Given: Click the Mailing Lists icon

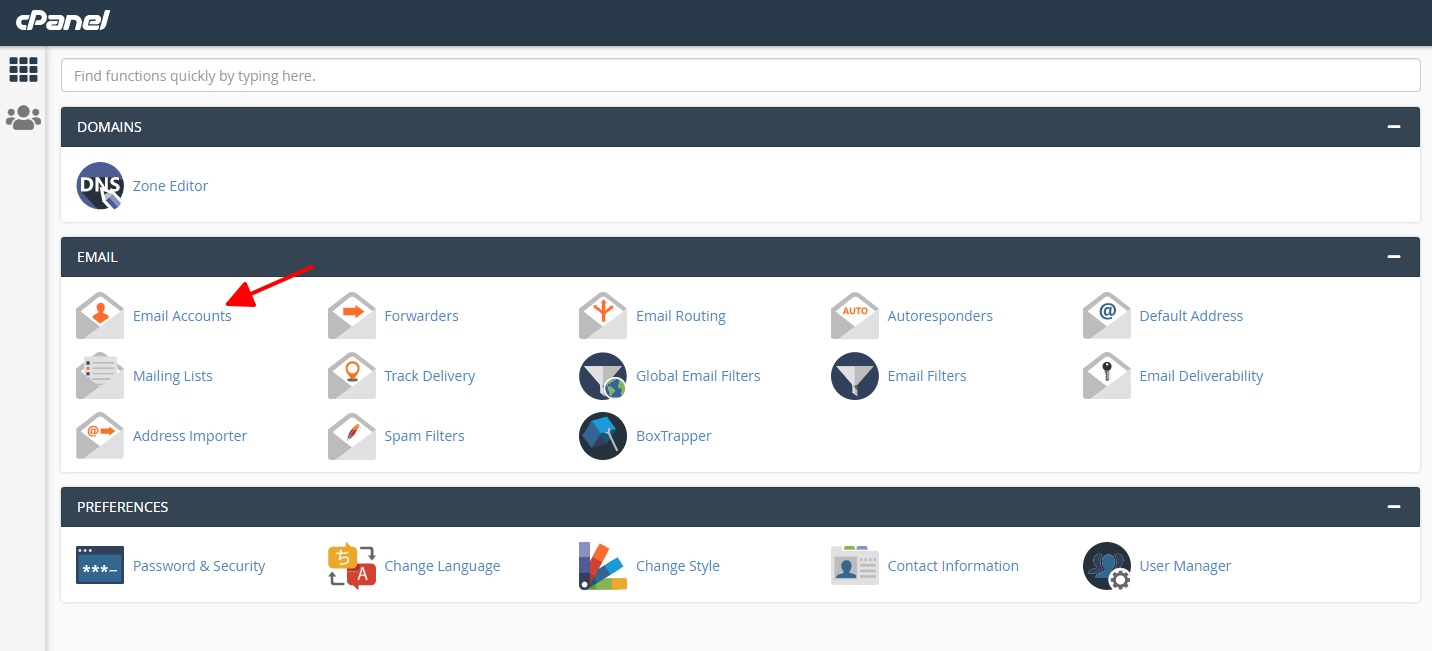Looking at the screenshot, I should pos(100,376).
